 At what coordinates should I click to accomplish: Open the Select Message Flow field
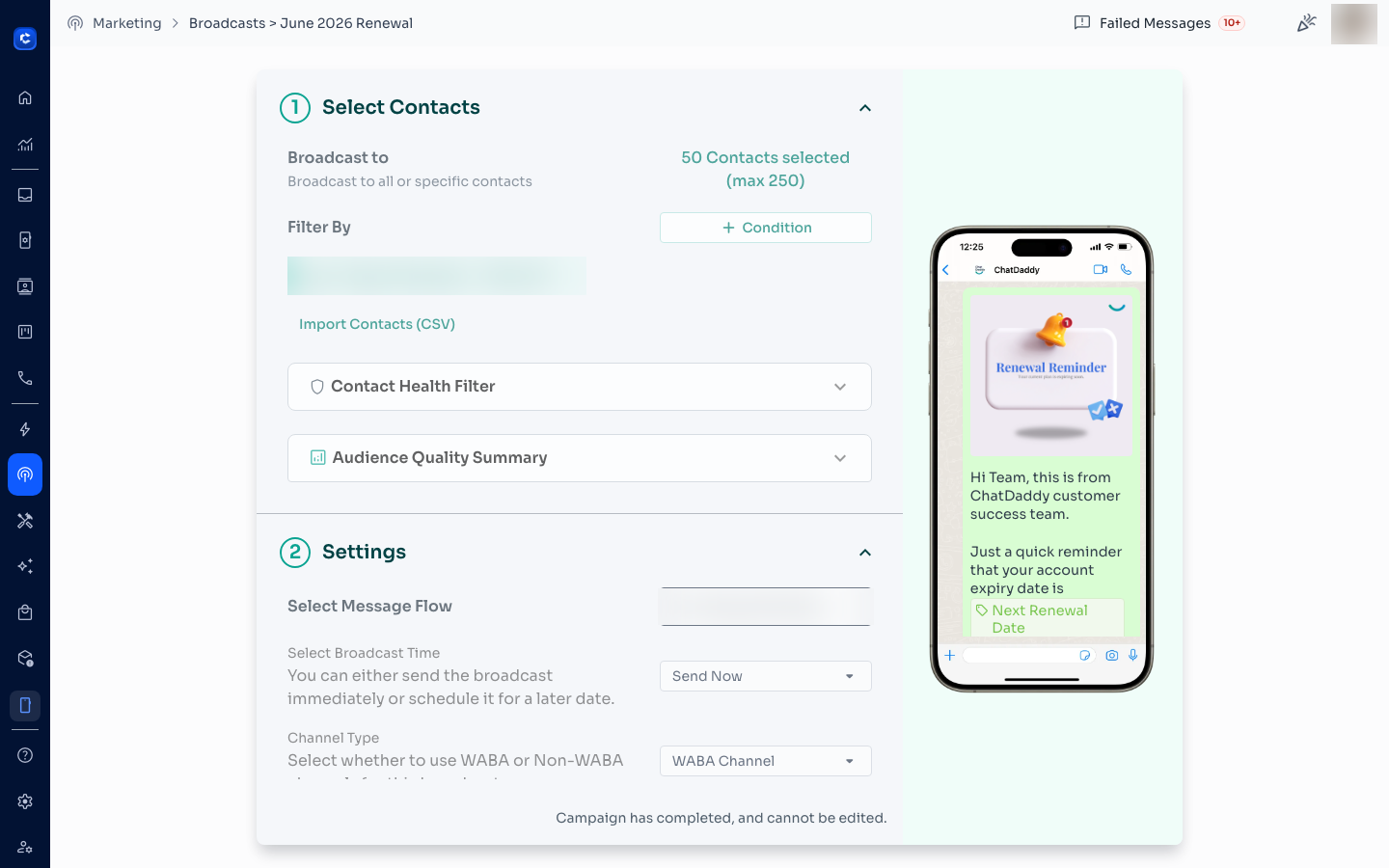(766, 607)
